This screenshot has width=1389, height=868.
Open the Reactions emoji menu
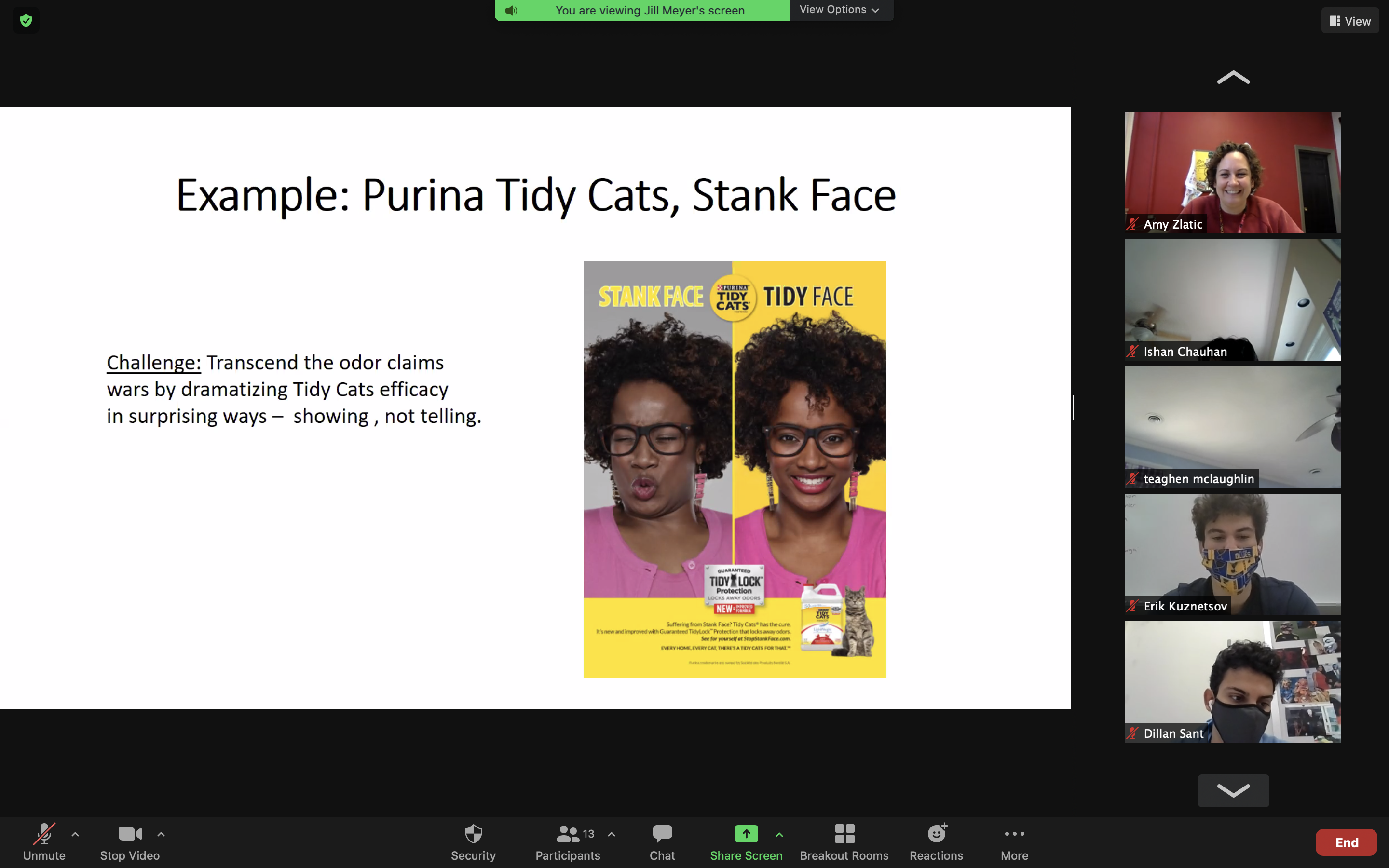coord(936,841)
